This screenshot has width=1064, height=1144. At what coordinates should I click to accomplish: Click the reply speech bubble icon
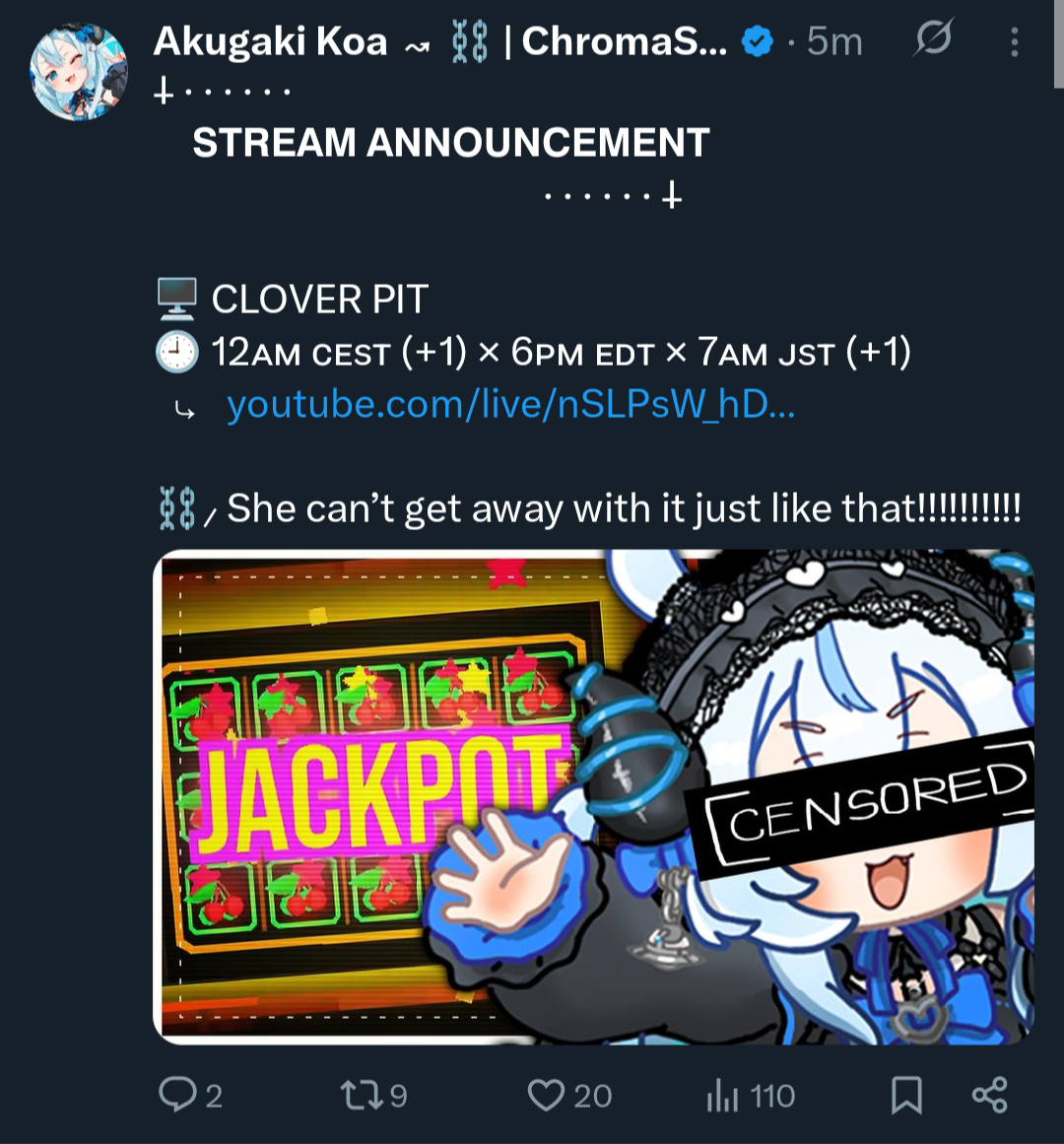click(x=177, y=1095)
